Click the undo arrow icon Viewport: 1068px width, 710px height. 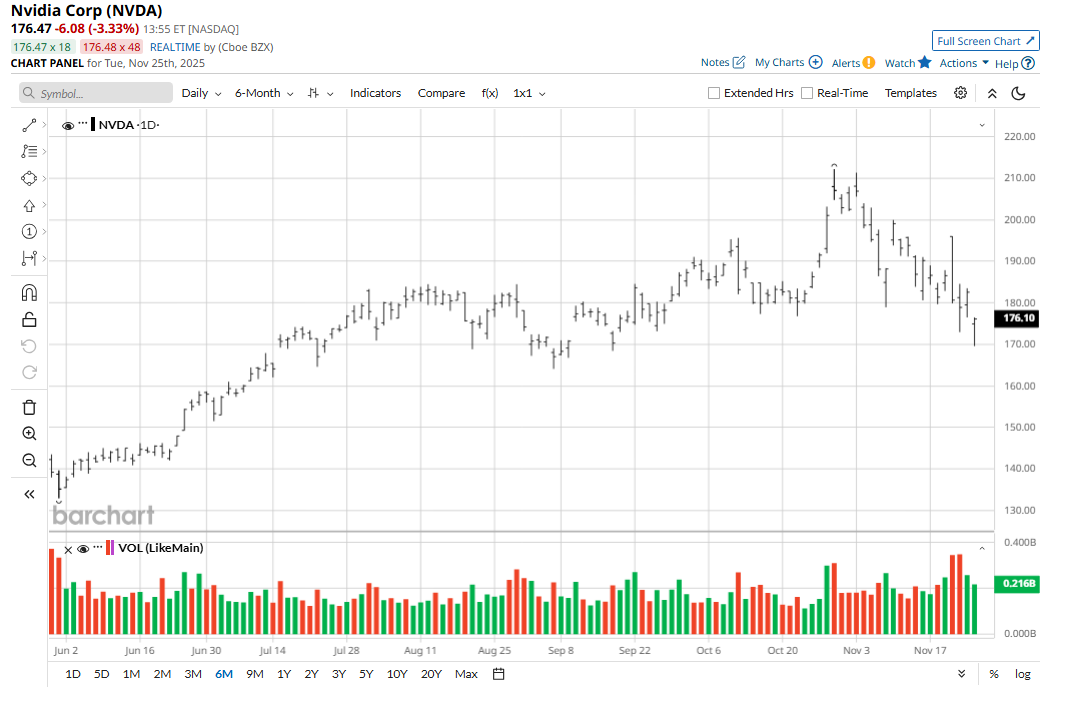point(29,346)
